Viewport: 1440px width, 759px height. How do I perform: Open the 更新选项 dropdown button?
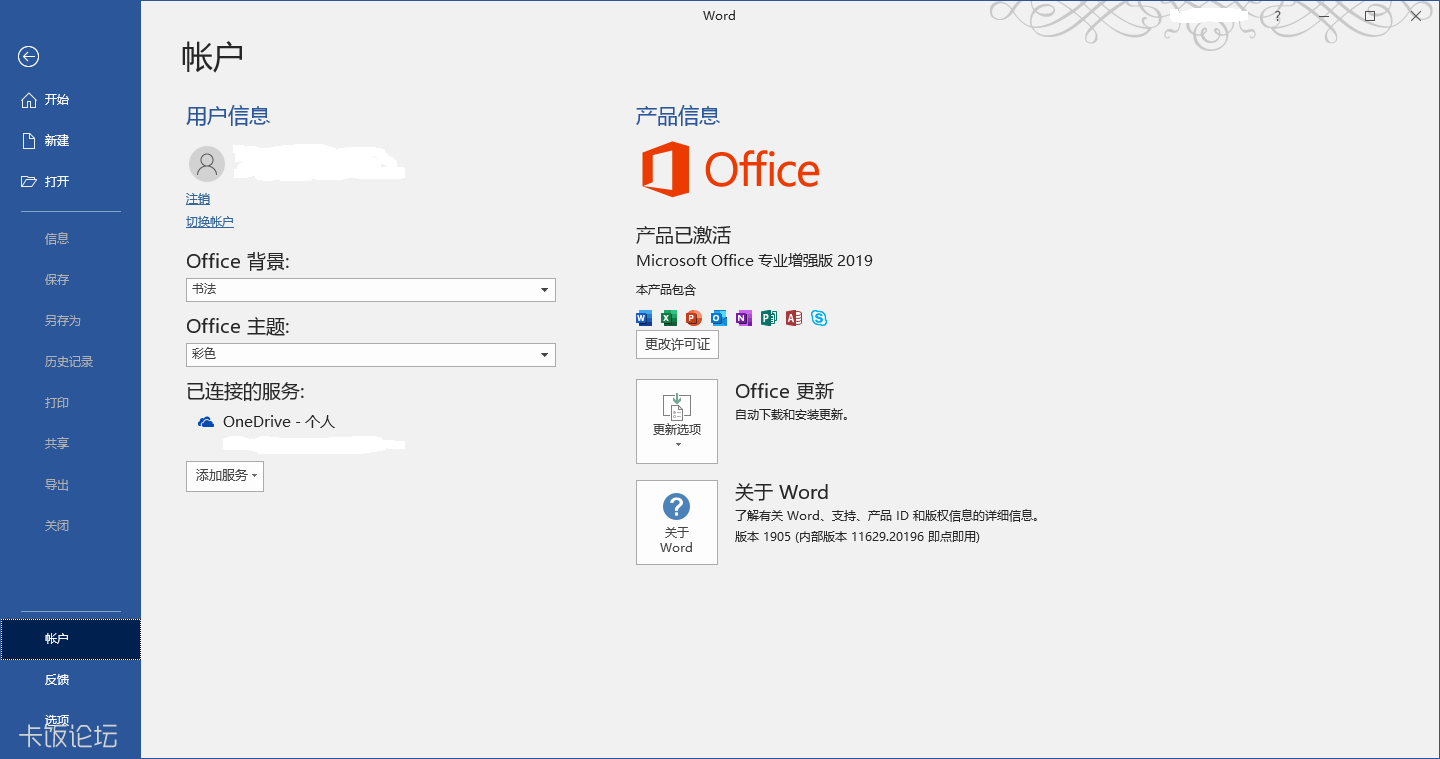tap(677, 422)
